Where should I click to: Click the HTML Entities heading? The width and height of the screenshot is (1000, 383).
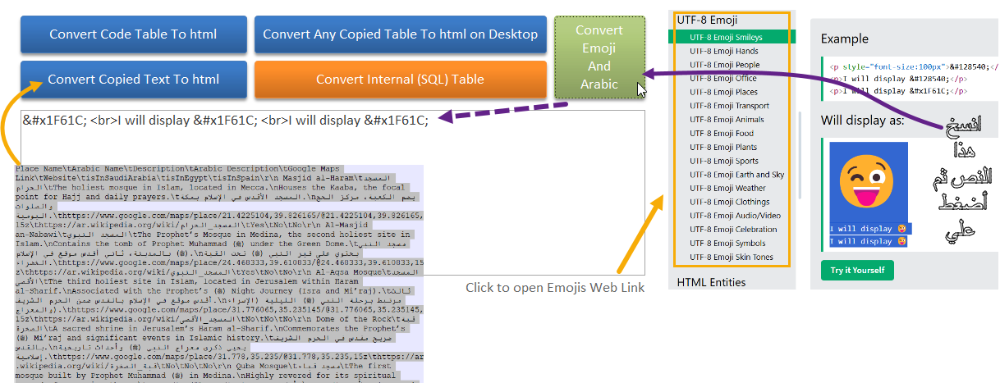tap(711, 282)
